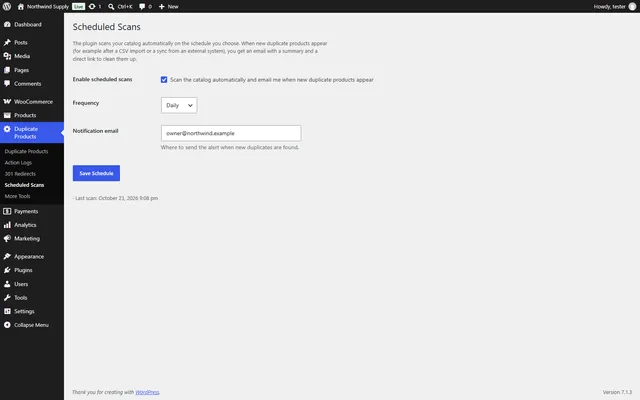This screenshot has width=640, height=400.
Task: Click the Users person icon
Action: tap(7, 284)
